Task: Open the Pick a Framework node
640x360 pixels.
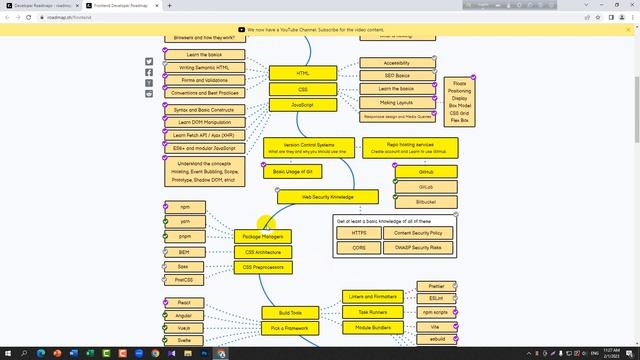Action: coord(290,328)
